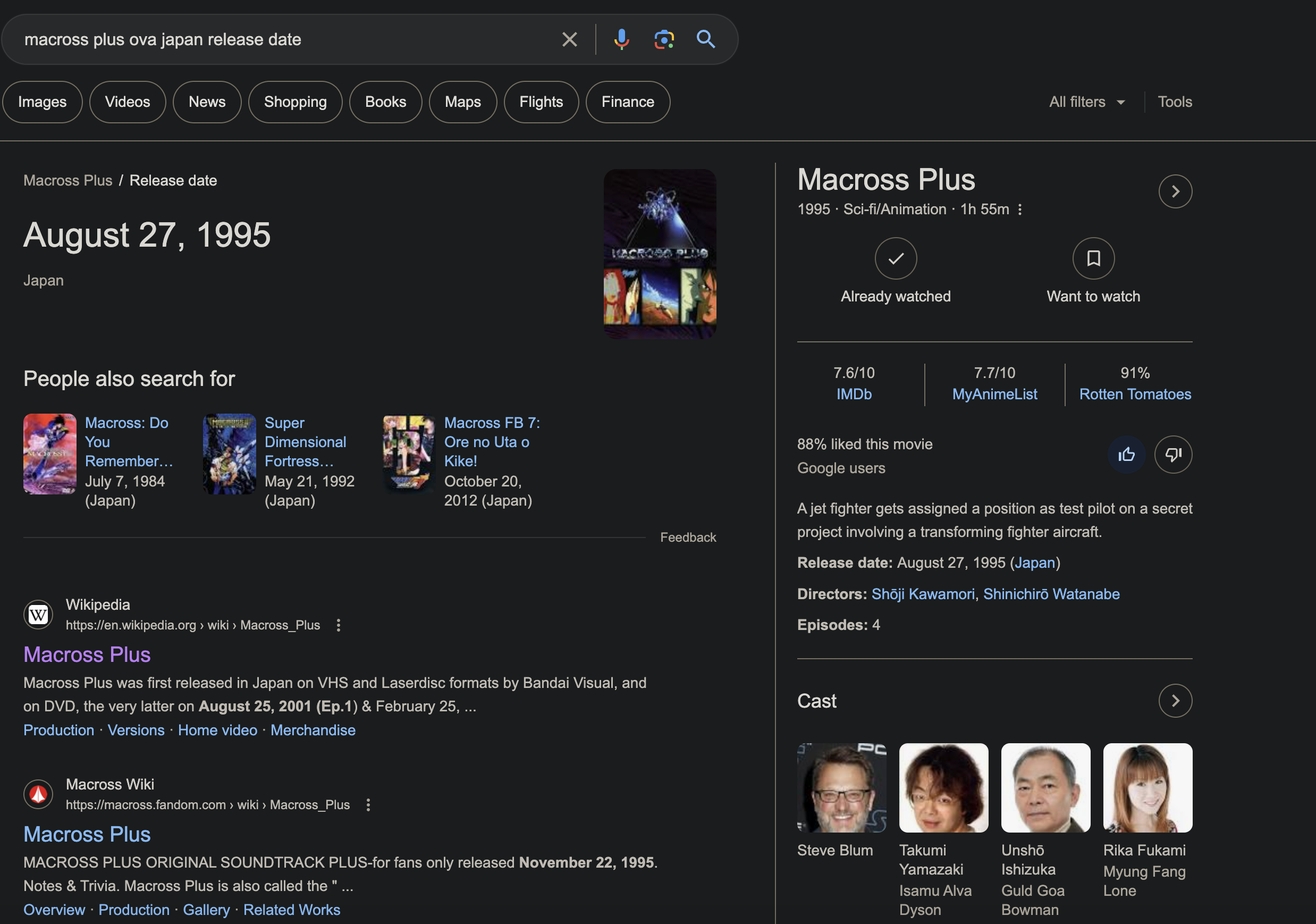1316x924 pixels.
Task: Open Macross FB 7: Ore no Uta link
Action: click(492, 442)
